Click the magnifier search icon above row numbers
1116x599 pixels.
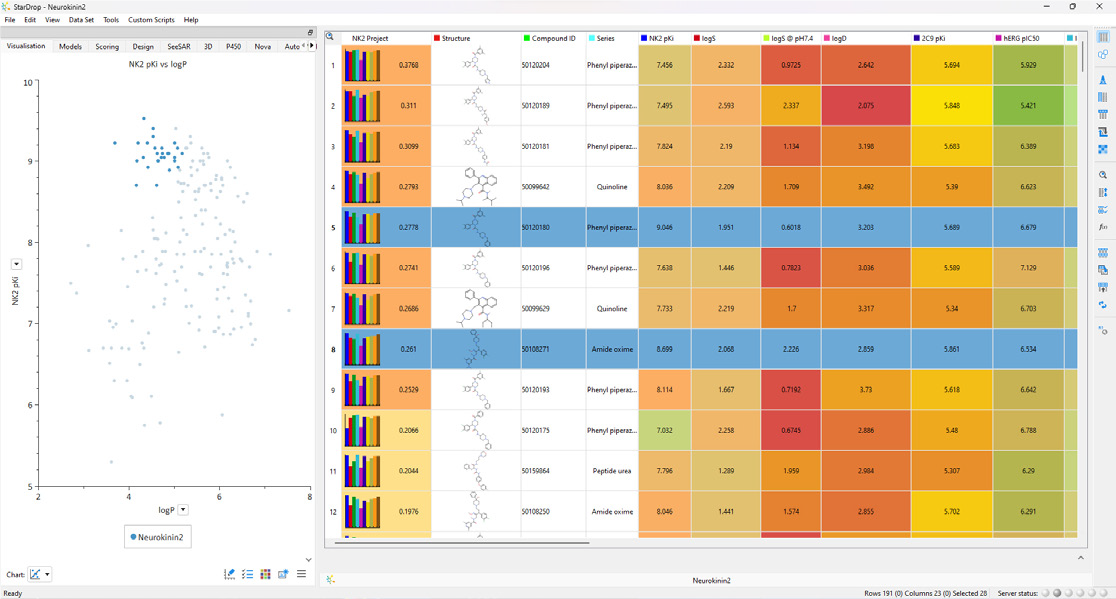pyautogui.click(x=330, y=37)
